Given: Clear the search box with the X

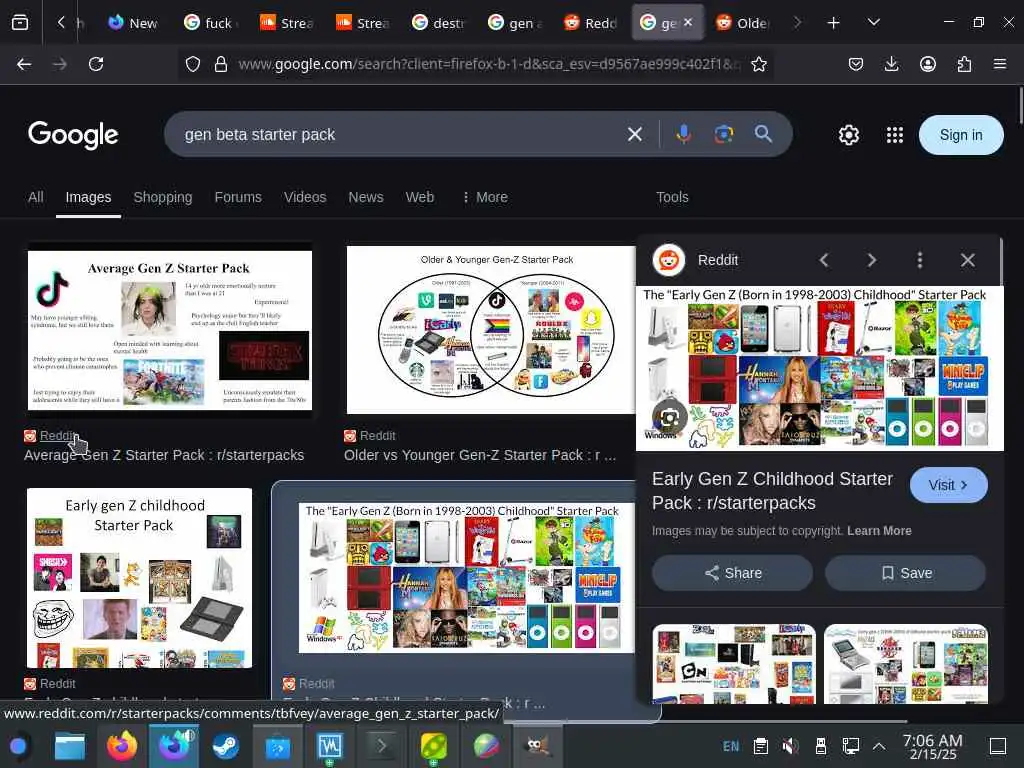Looking at the screenshot, I should point(635,135).
